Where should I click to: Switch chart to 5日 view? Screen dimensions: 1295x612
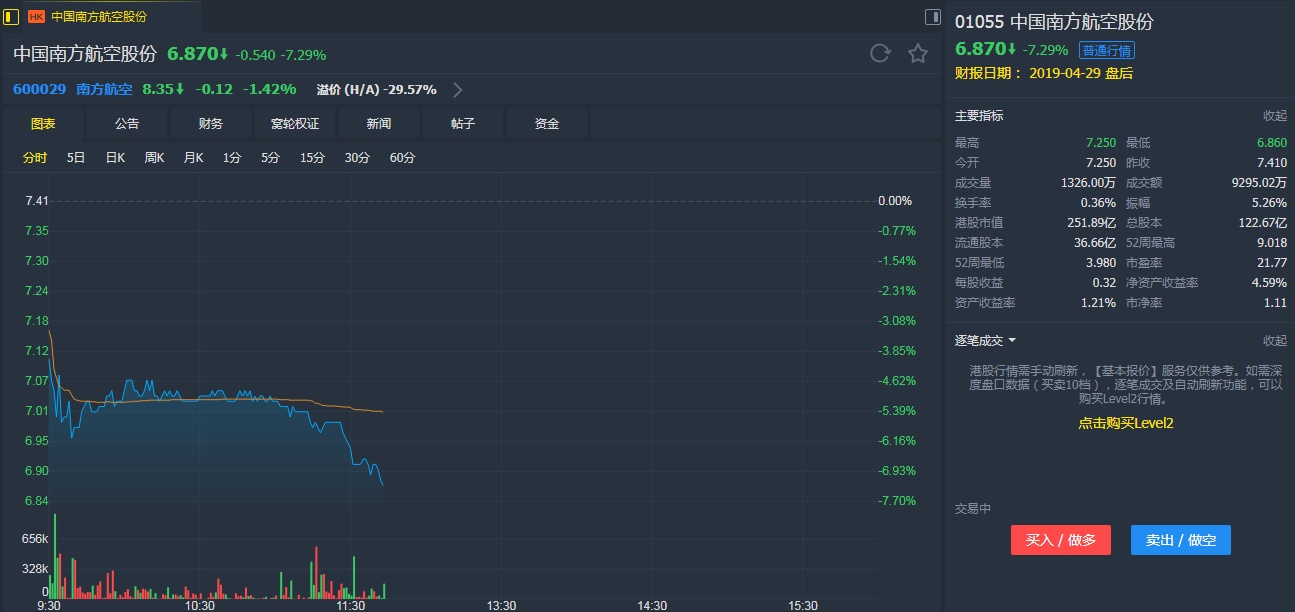76,158
